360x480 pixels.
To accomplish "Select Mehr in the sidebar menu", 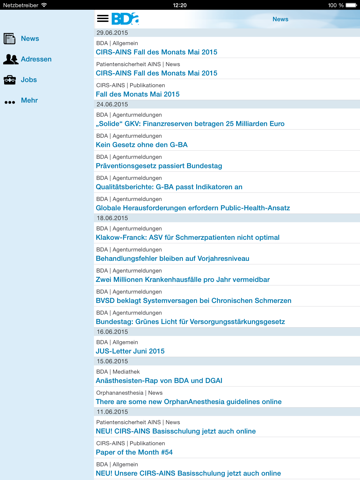I will [x=29, y=100].
